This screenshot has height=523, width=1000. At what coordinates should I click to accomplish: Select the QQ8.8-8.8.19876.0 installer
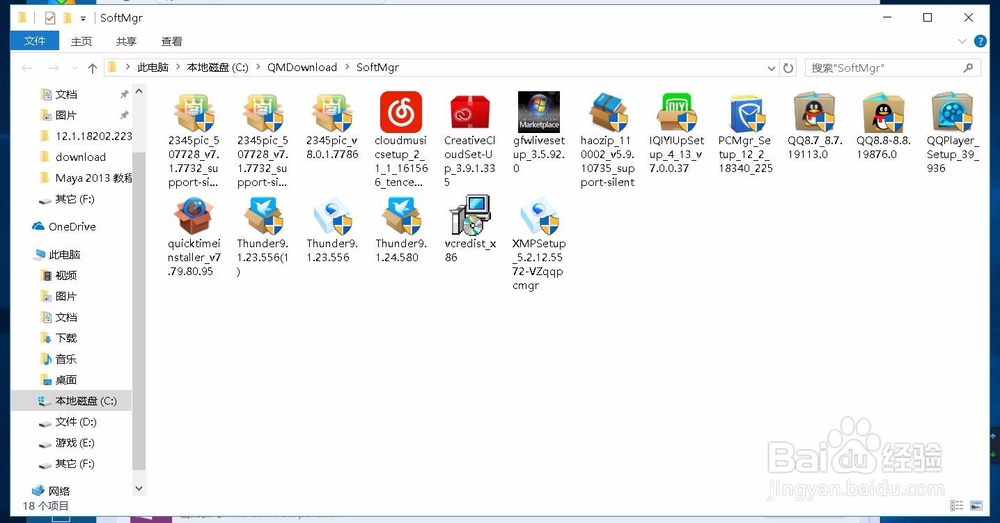pyautogui.click(x=883, y=126)
